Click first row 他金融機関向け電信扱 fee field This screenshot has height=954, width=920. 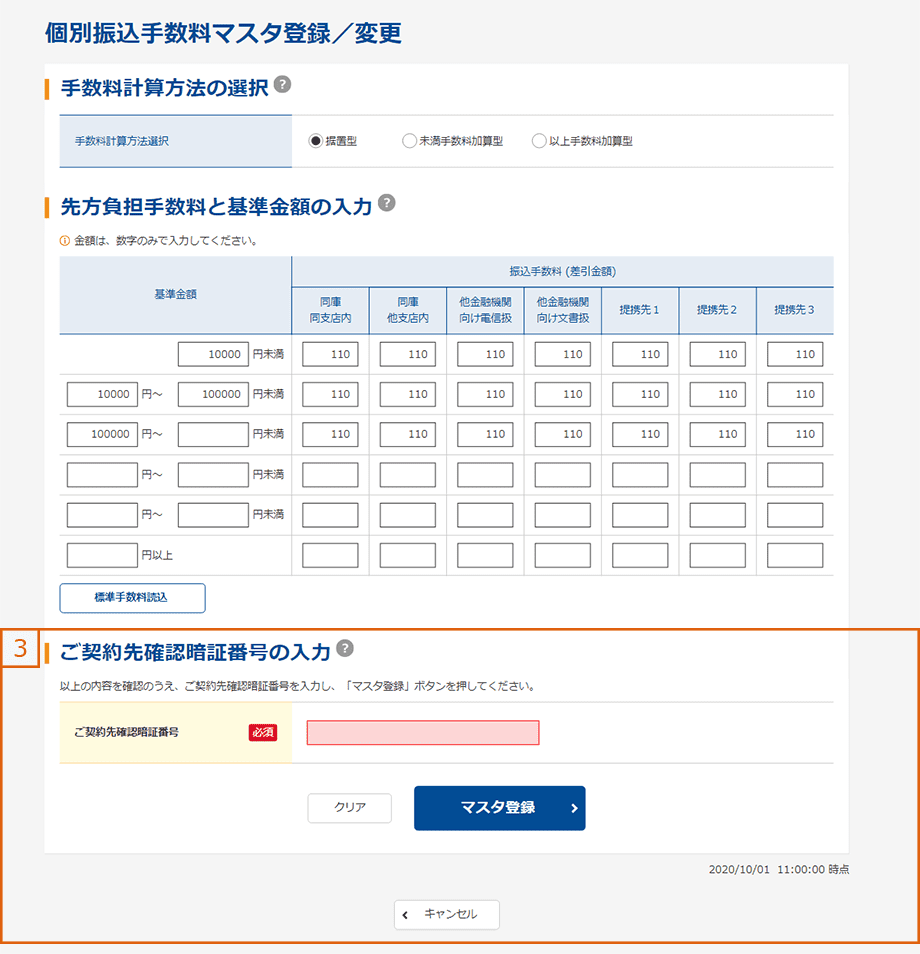pyautogui.click(x=485, y=354)
